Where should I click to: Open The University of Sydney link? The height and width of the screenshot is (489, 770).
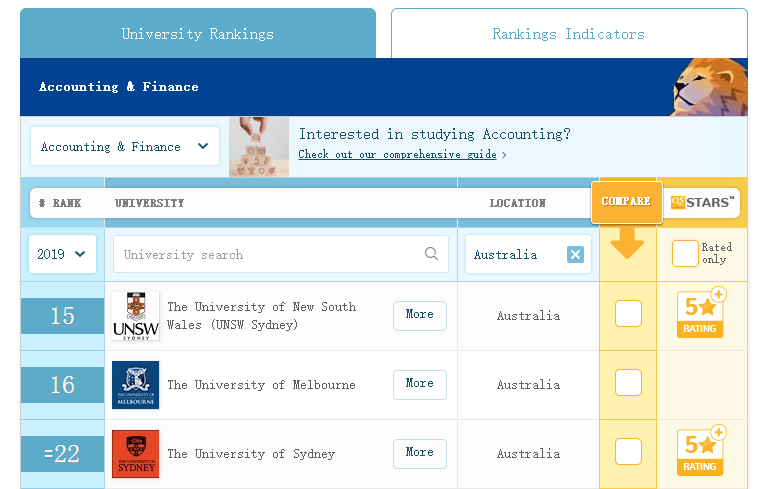pos(251,454)
